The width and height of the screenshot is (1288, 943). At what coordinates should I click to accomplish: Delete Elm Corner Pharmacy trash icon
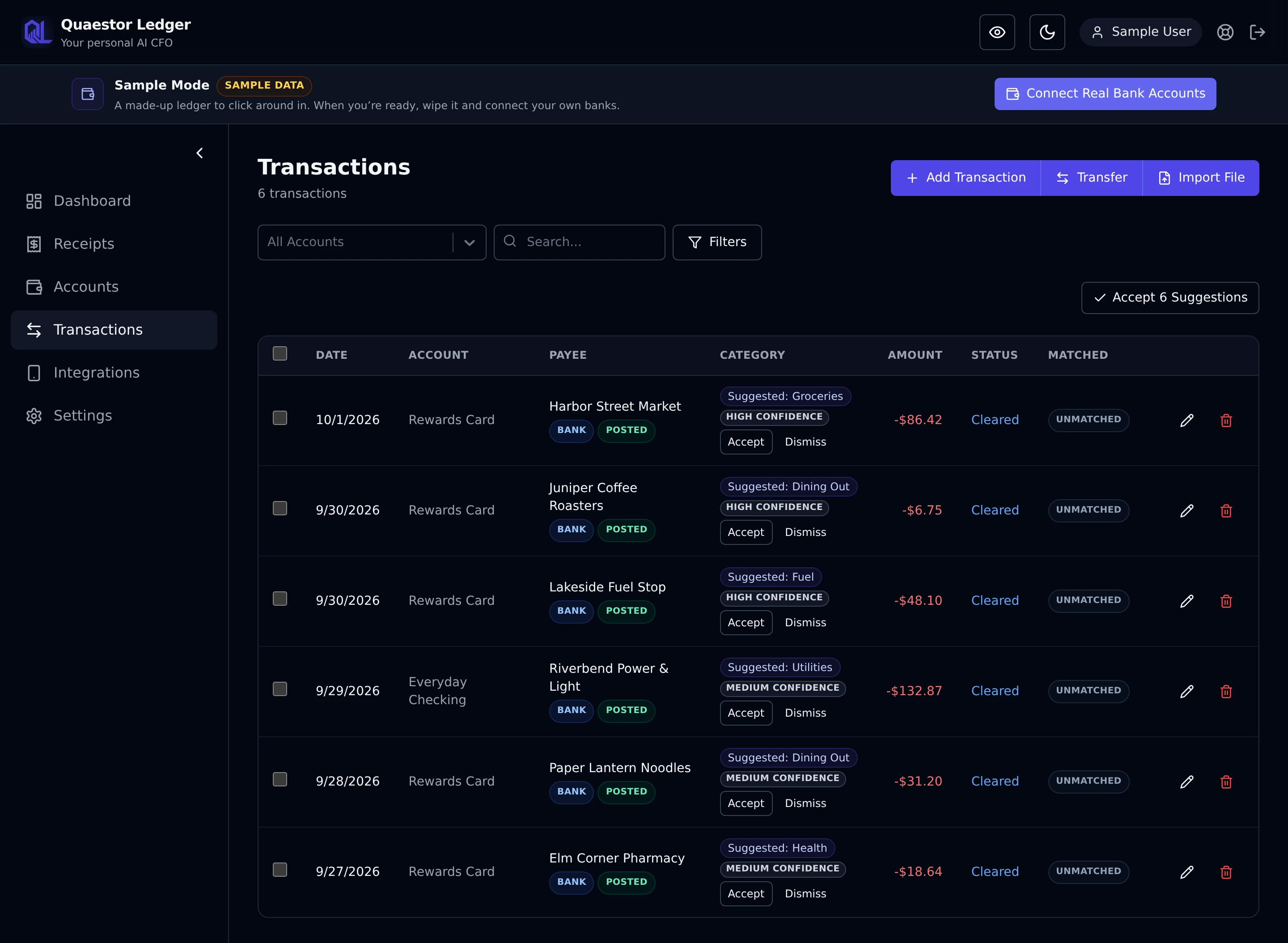[1226, 872]
